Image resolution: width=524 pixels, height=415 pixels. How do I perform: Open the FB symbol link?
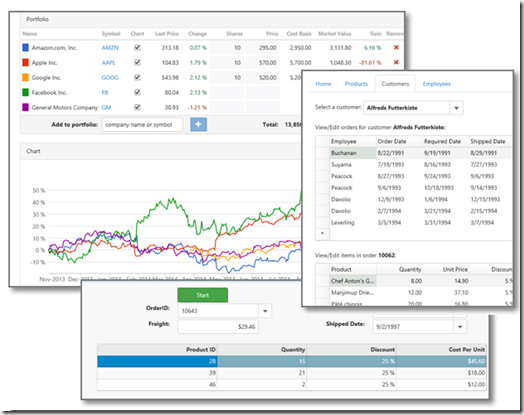[x=105, y=93]
